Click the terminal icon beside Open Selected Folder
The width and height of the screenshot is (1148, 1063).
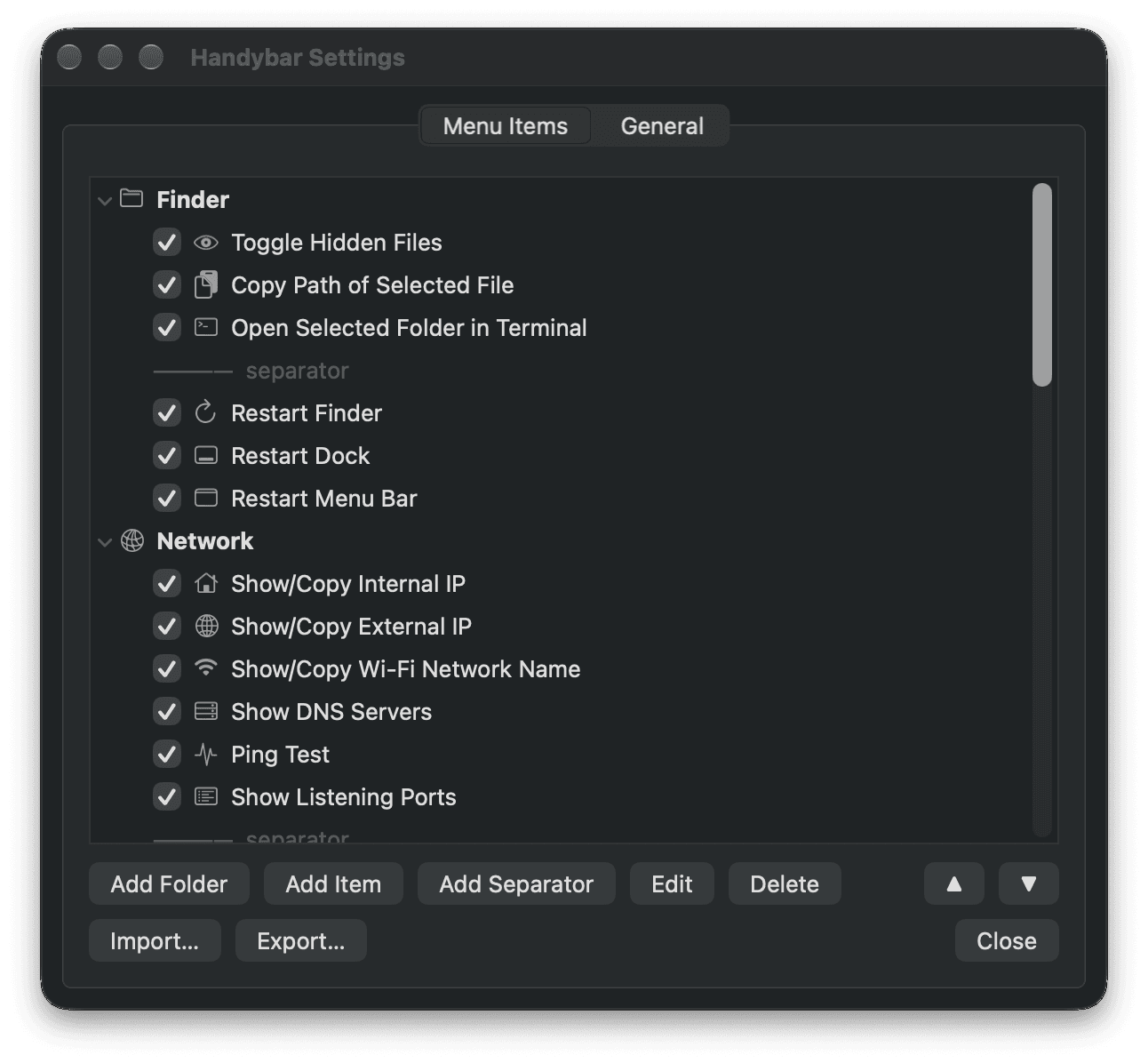click(206, 327)
